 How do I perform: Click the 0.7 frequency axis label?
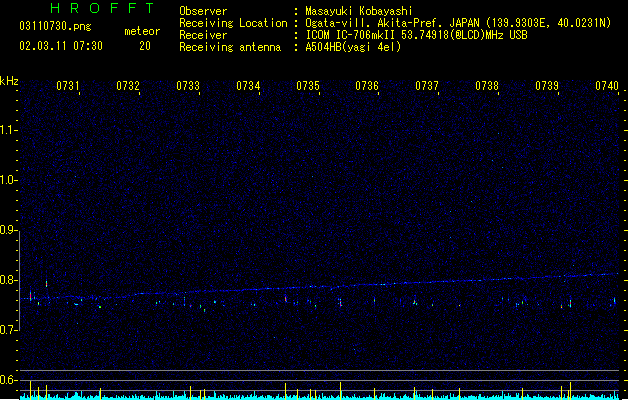click(8, 330)
